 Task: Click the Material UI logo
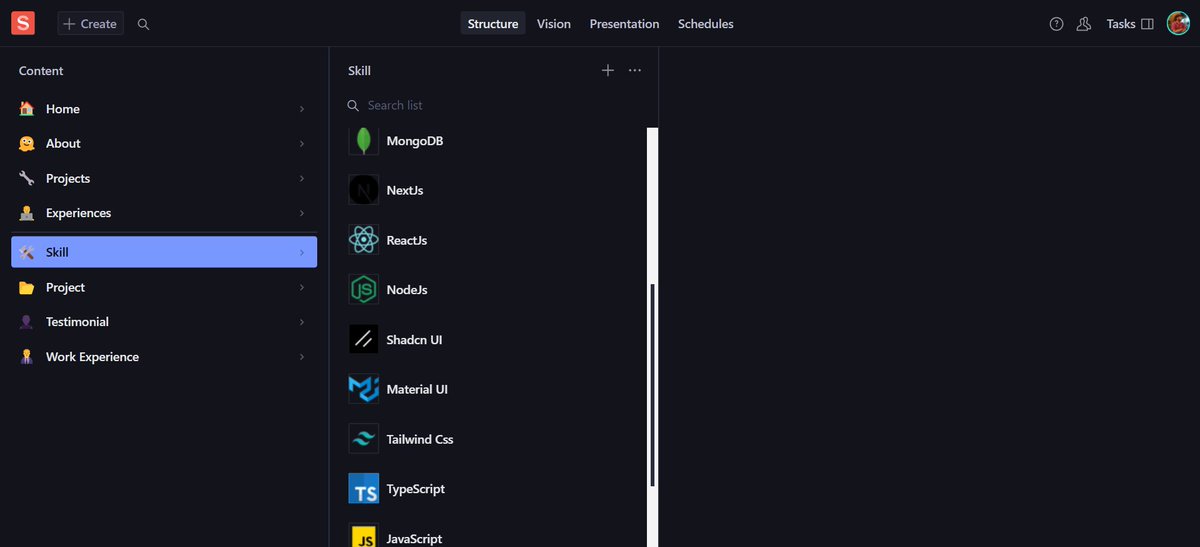(364, 389)
